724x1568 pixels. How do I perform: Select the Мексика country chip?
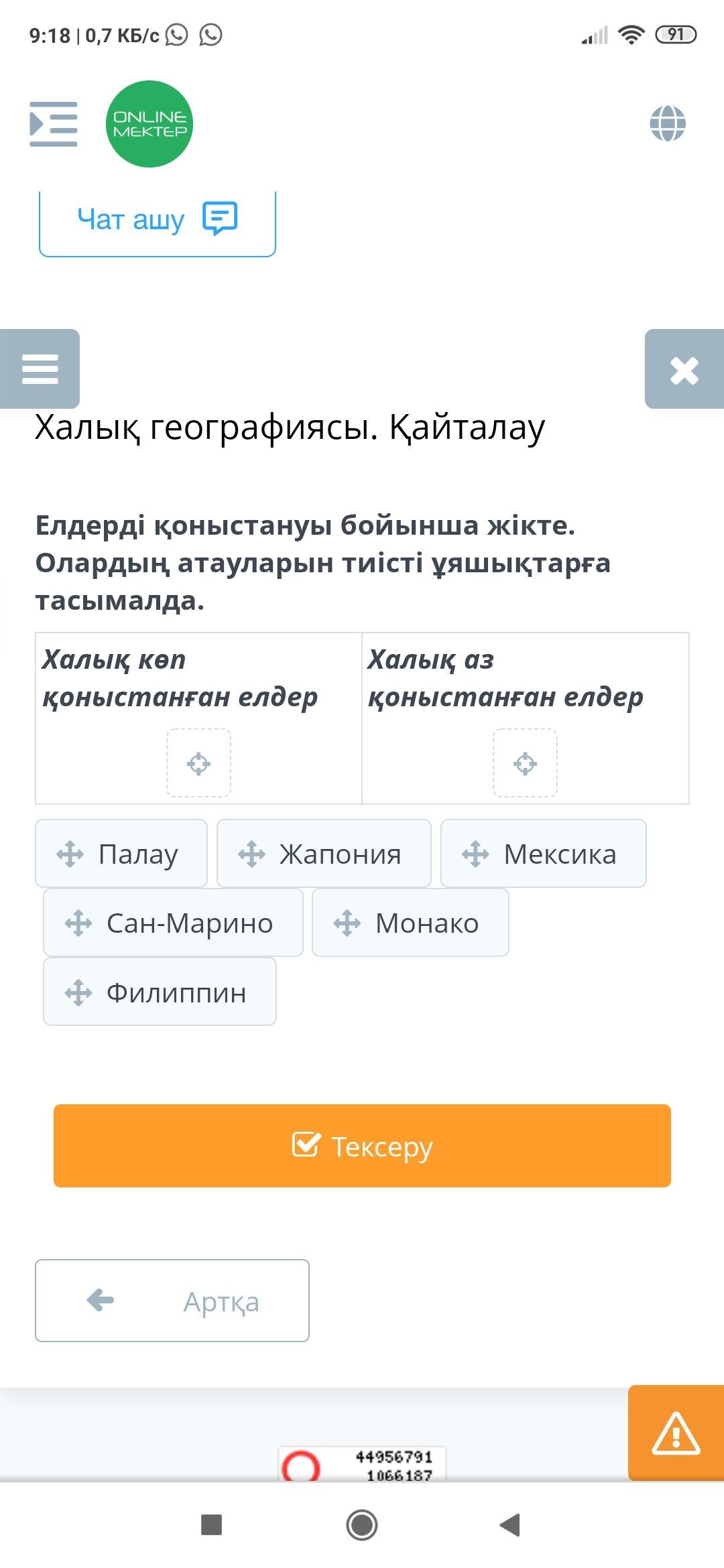click(x=543, y=854)
